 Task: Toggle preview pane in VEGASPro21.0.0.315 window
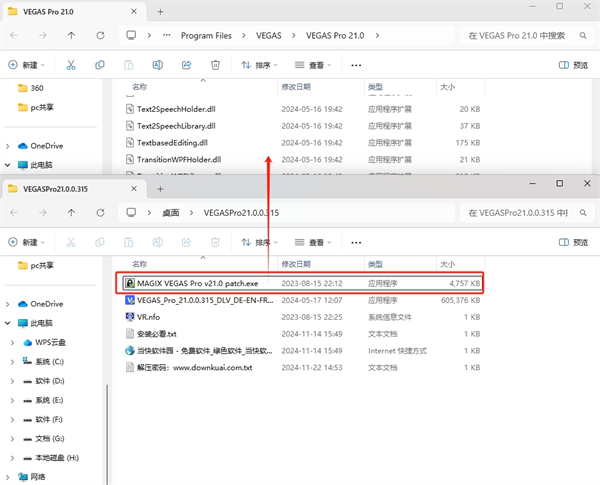pos(573,242)
